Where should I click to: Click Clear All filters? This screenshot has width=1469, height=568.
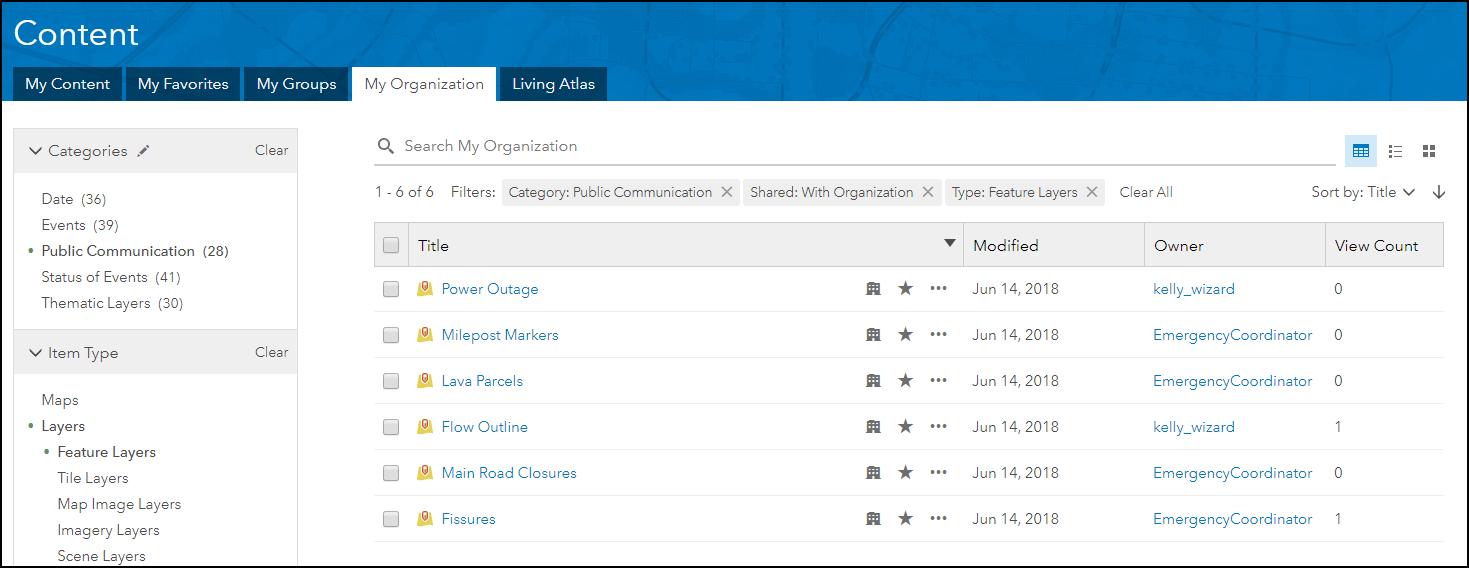1146,192
